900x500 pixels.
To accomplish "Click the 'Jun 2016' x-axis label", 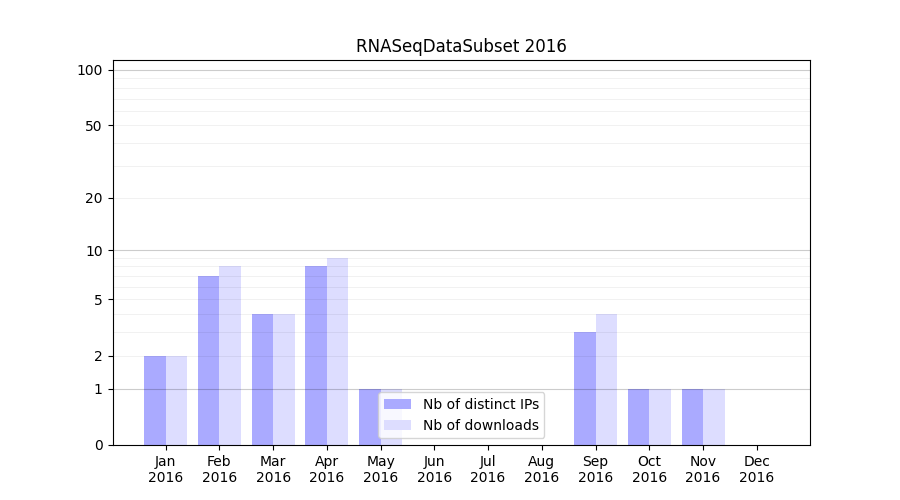I will [x=434, y=469].
